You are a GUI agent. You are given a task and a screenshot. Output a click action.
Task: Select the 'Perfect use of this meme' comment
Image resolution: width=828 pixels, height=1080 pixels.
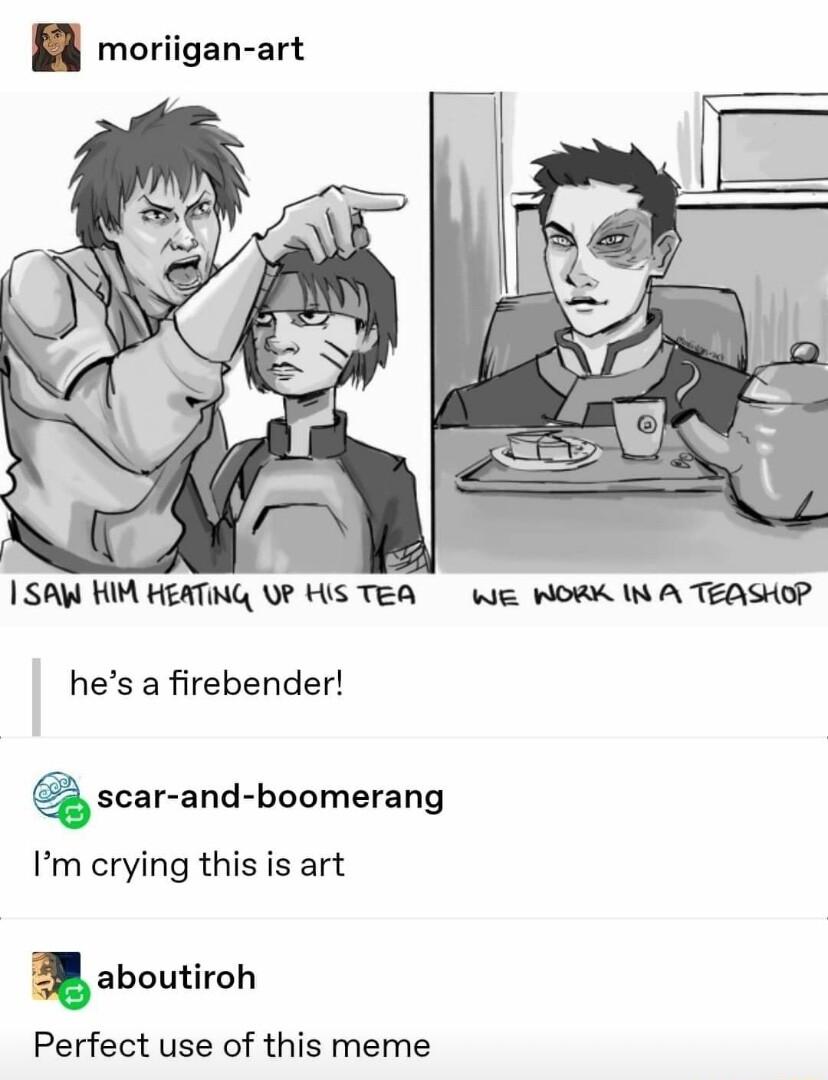[232, 1045]
